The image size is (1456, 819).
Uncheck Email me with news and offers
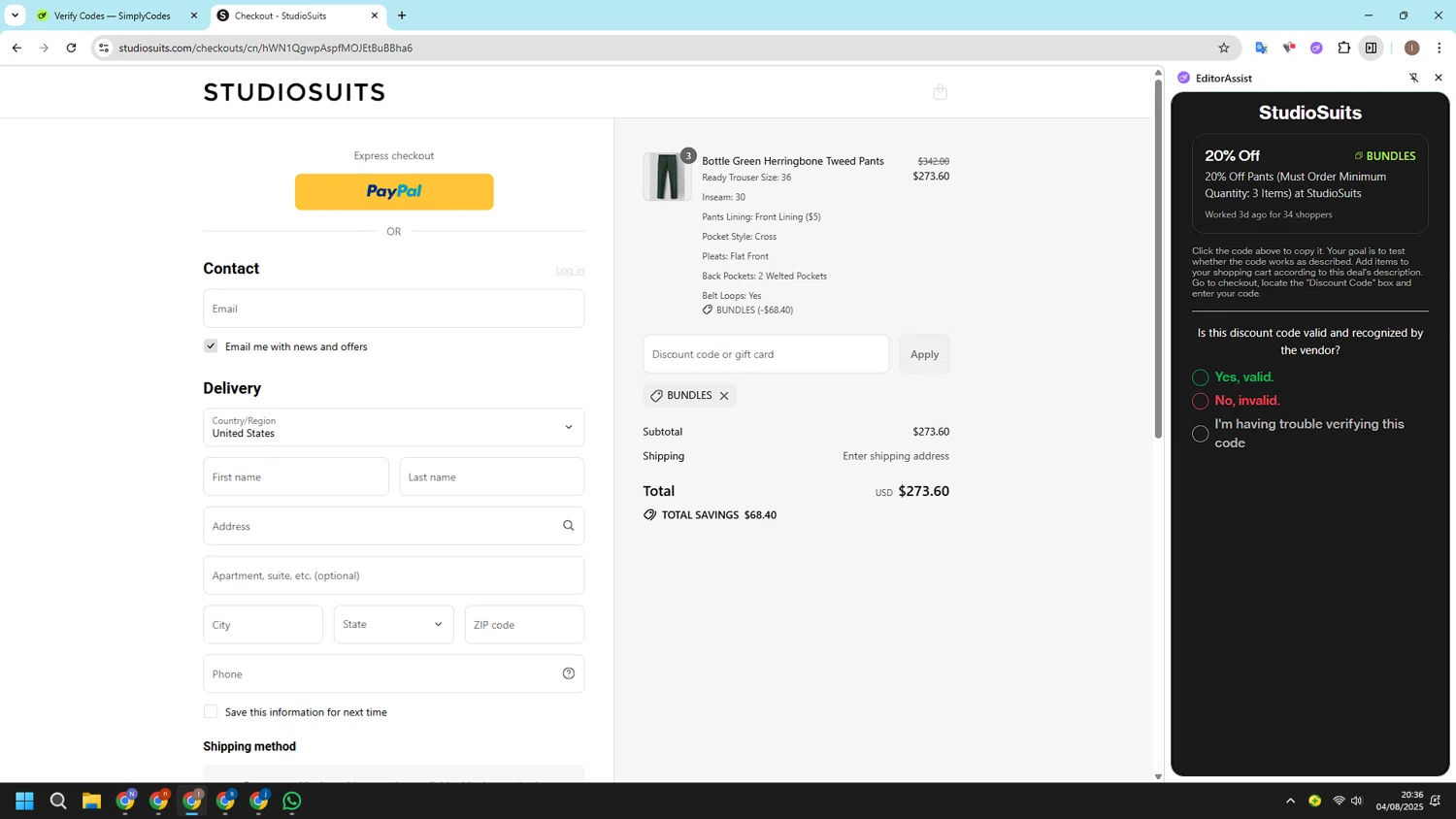pos(211,346)
